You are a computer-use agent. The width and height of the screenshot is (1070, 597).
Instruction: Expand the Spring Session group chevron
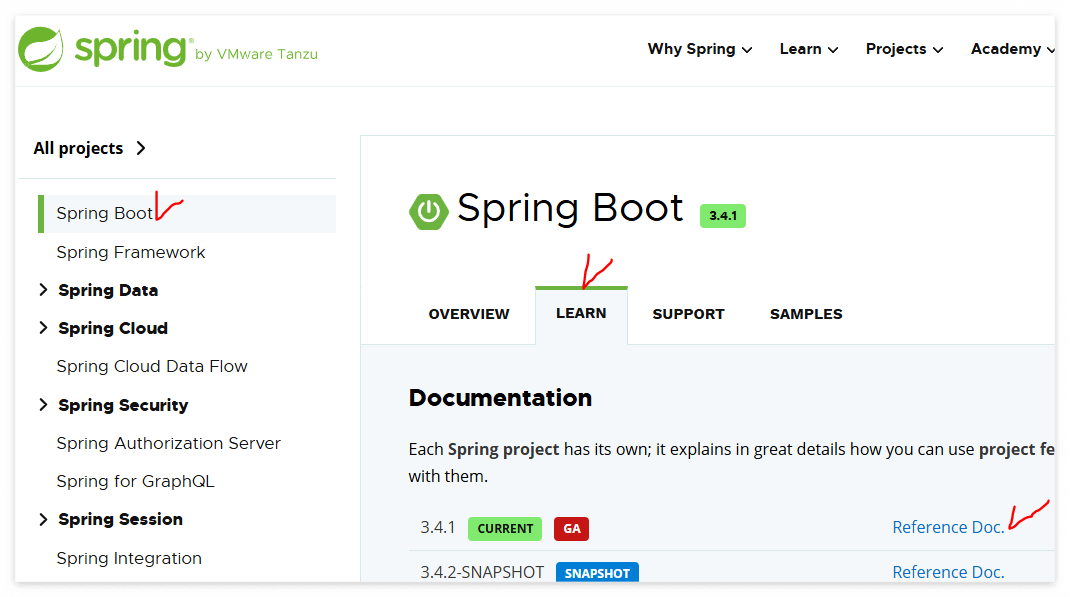click(43, 519)
